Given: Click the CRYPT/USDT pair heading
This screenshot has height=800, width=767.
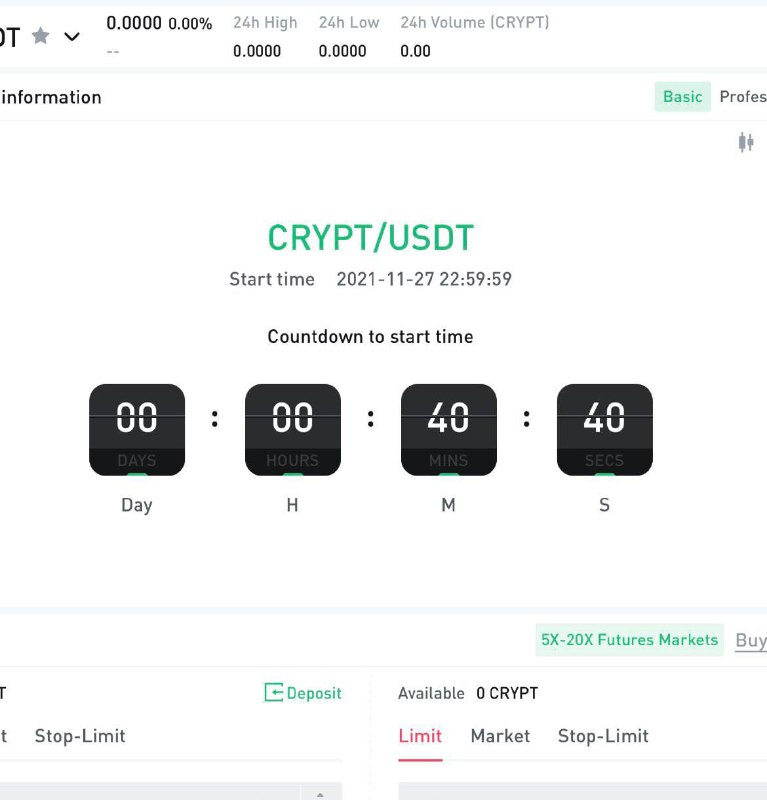Looking at the screenshot, I should coord(371,238).
